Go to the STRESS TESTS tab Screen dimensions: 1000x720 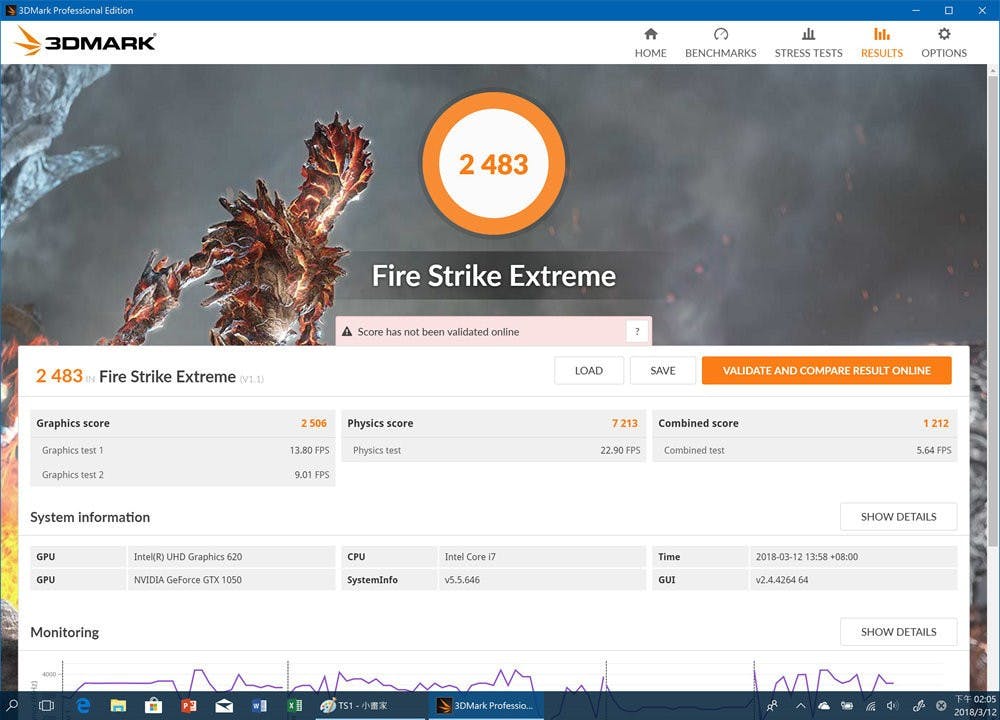click(809, 43)
